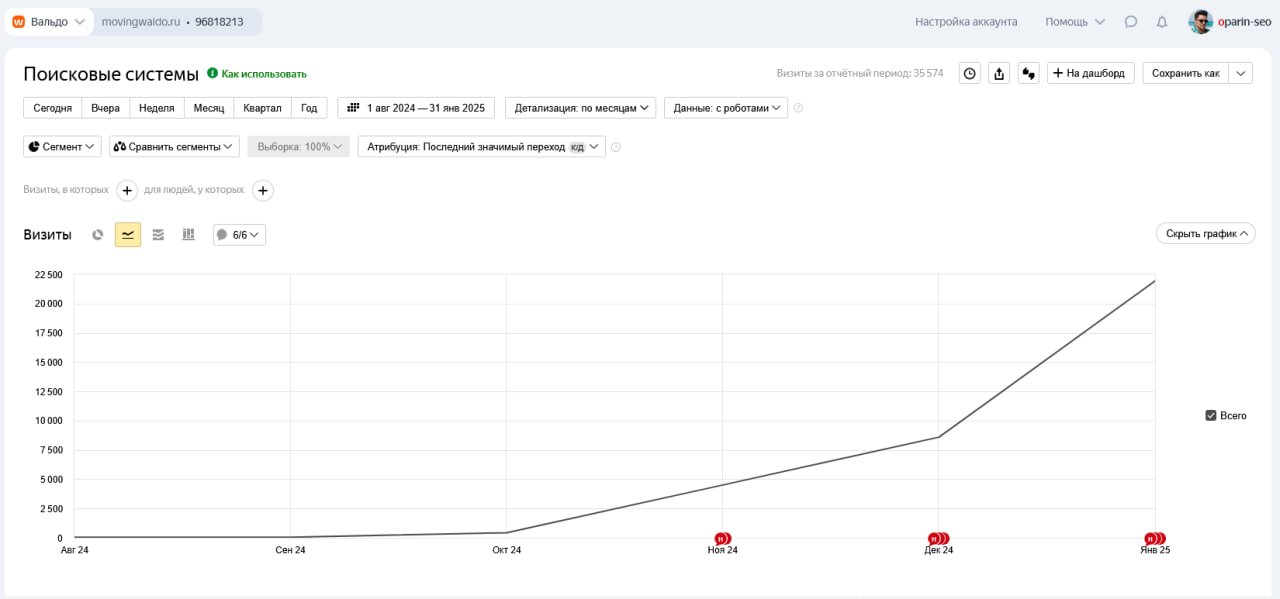Select the Месяц period tab
Screen dimensions: 1280x599
[x=209, y=107]
